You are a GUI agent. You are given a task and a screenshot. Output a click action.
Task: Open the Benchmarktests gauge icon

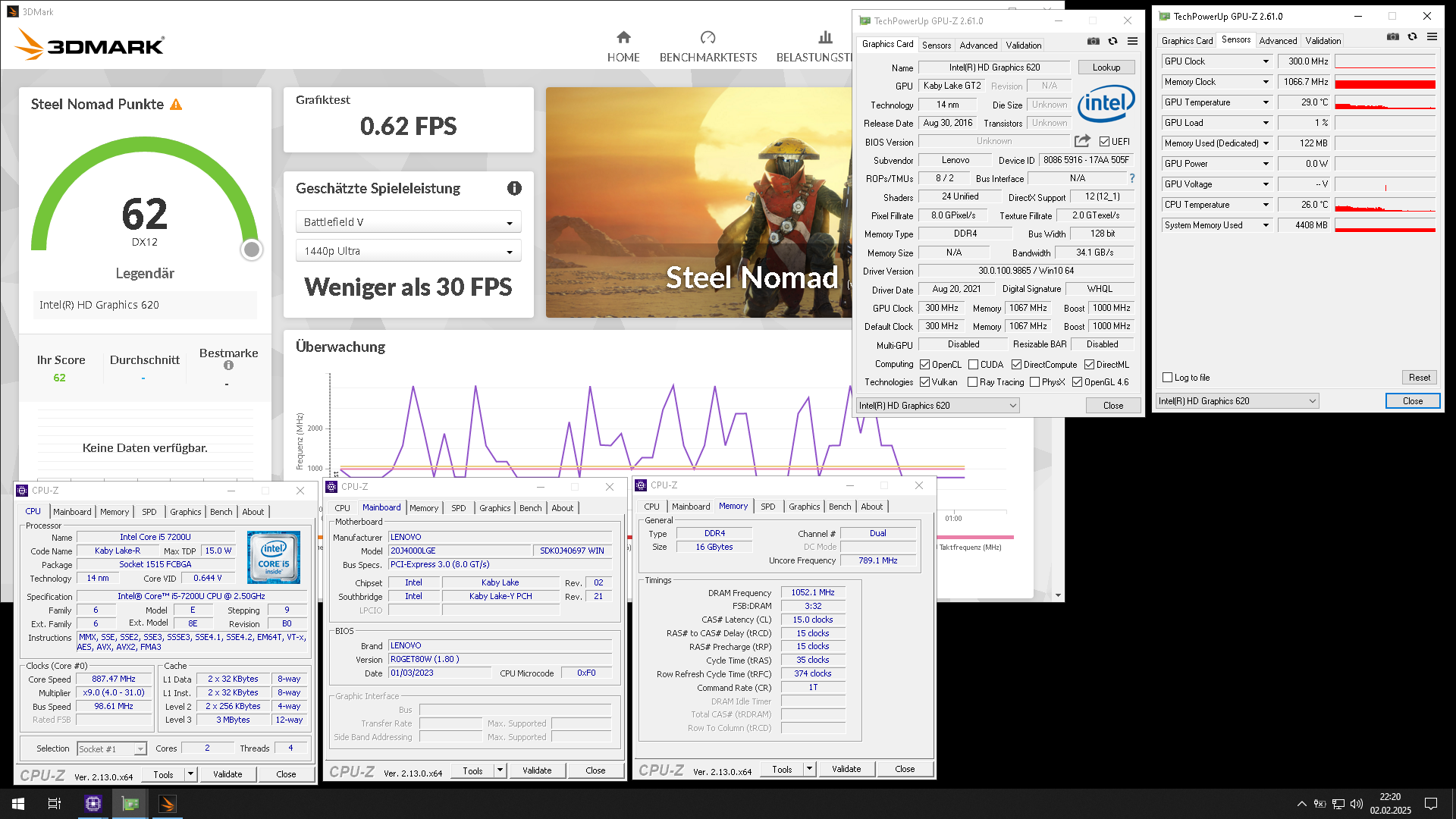point(708,37)
